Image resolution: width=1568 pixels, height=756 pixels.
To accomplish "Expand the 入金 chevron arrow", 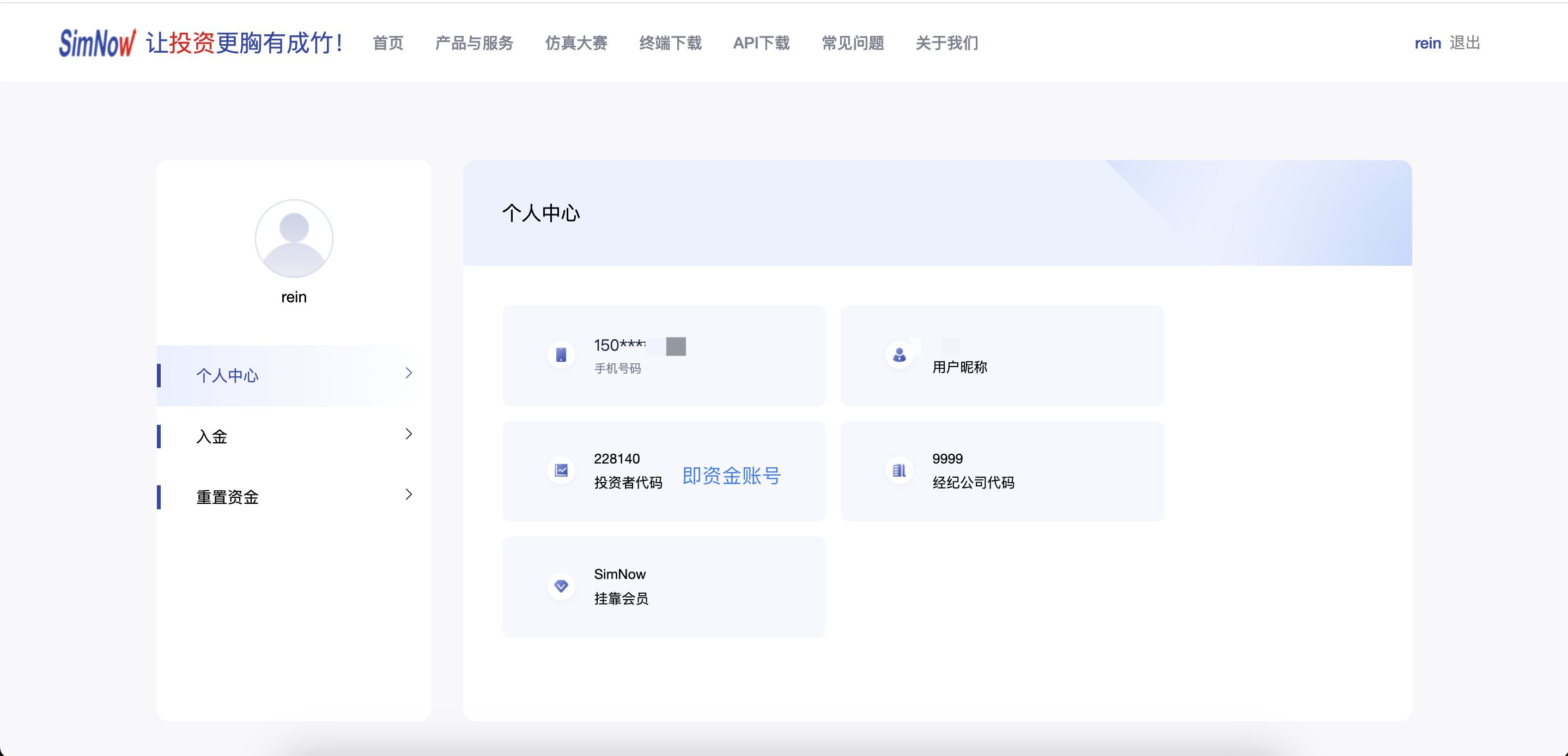I will (x=409, y=434).
